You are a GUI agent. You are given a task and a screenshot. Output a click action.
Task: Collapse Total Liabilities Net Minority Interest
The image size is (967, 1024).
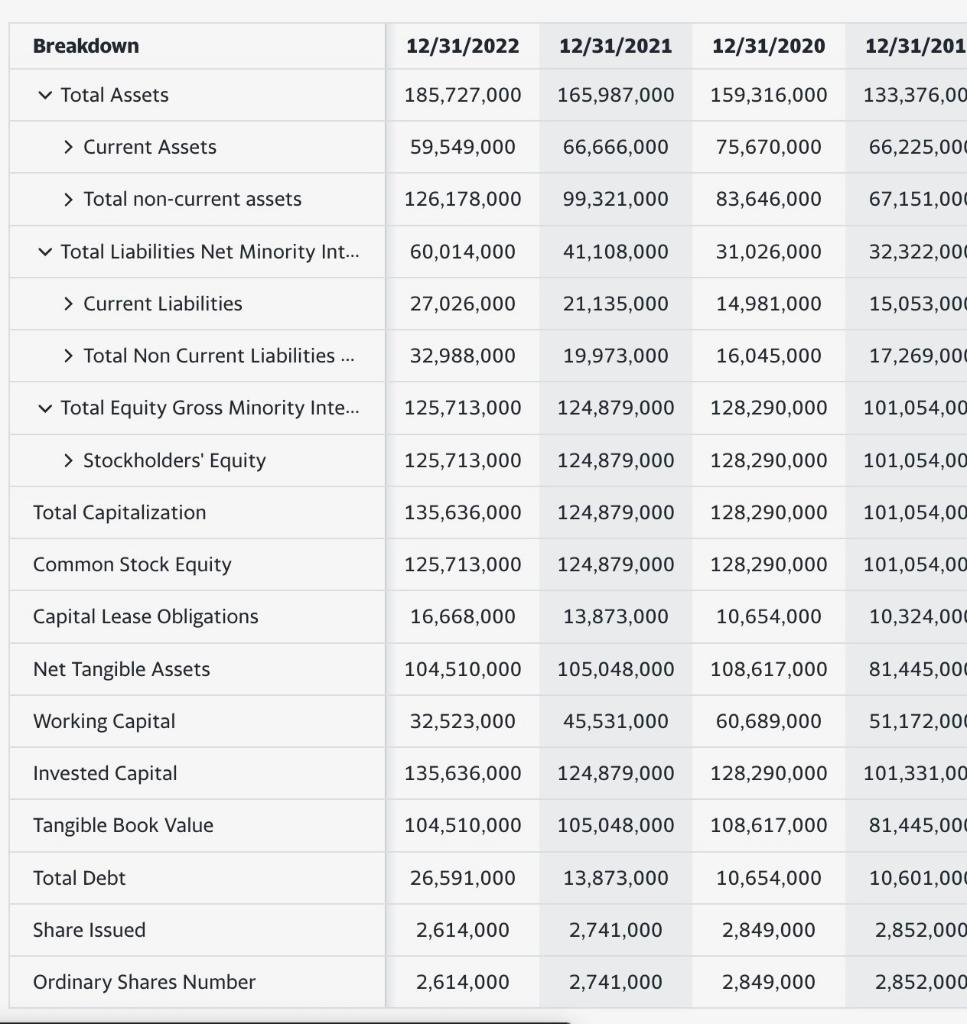click(42, 251)
